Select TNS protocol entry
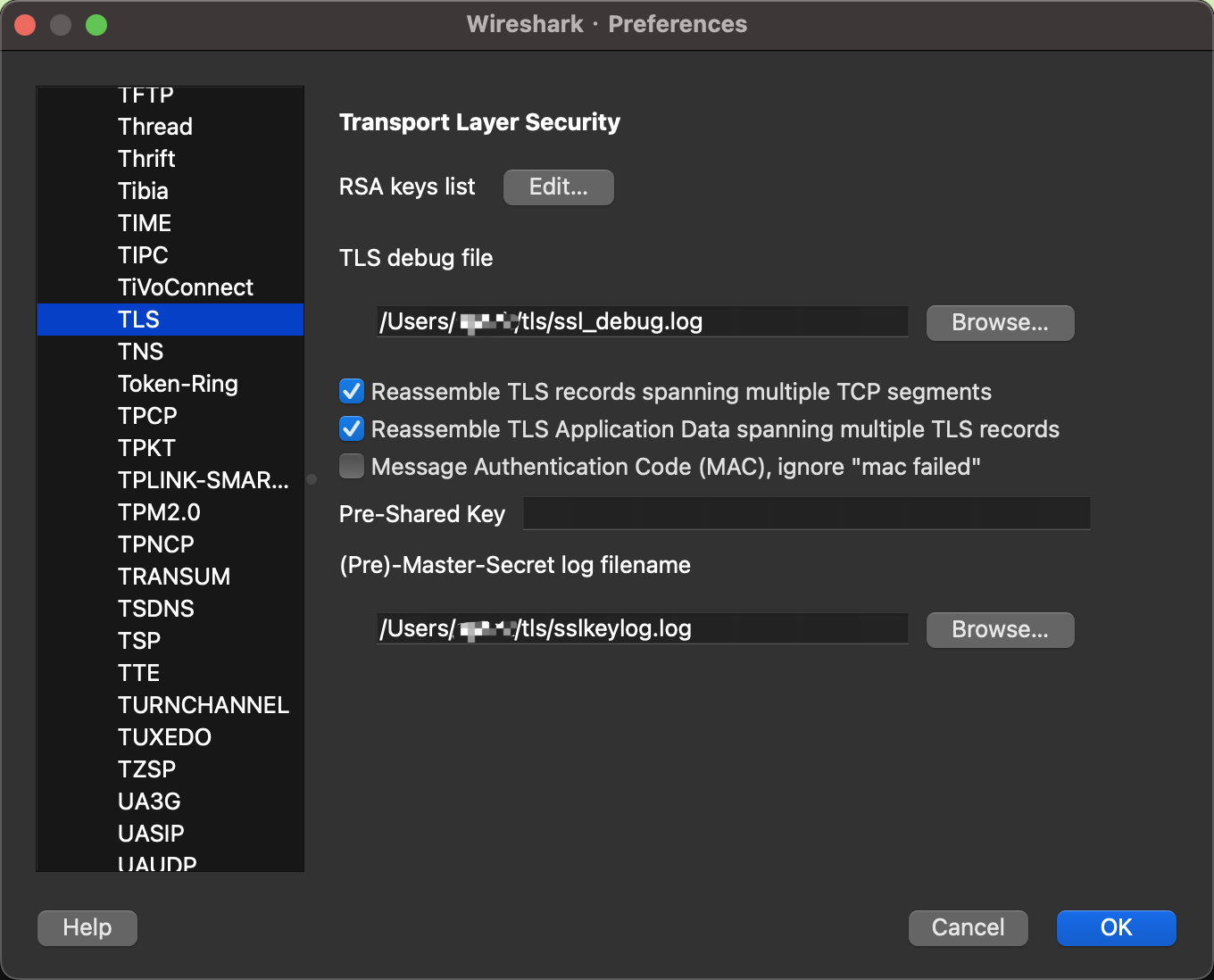 (170, 352)
